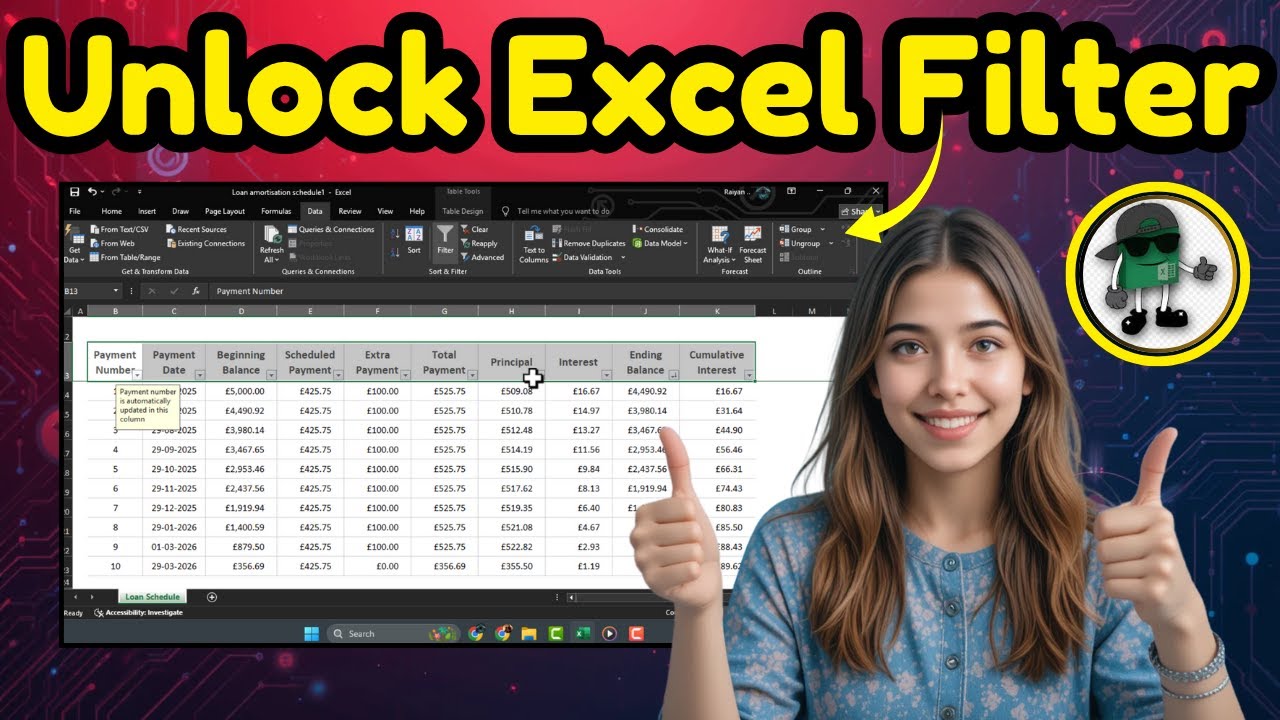Viewport: 1280px width, 720px height.
Task: Select Interest cell £16.67
Action: click(579, 391)
